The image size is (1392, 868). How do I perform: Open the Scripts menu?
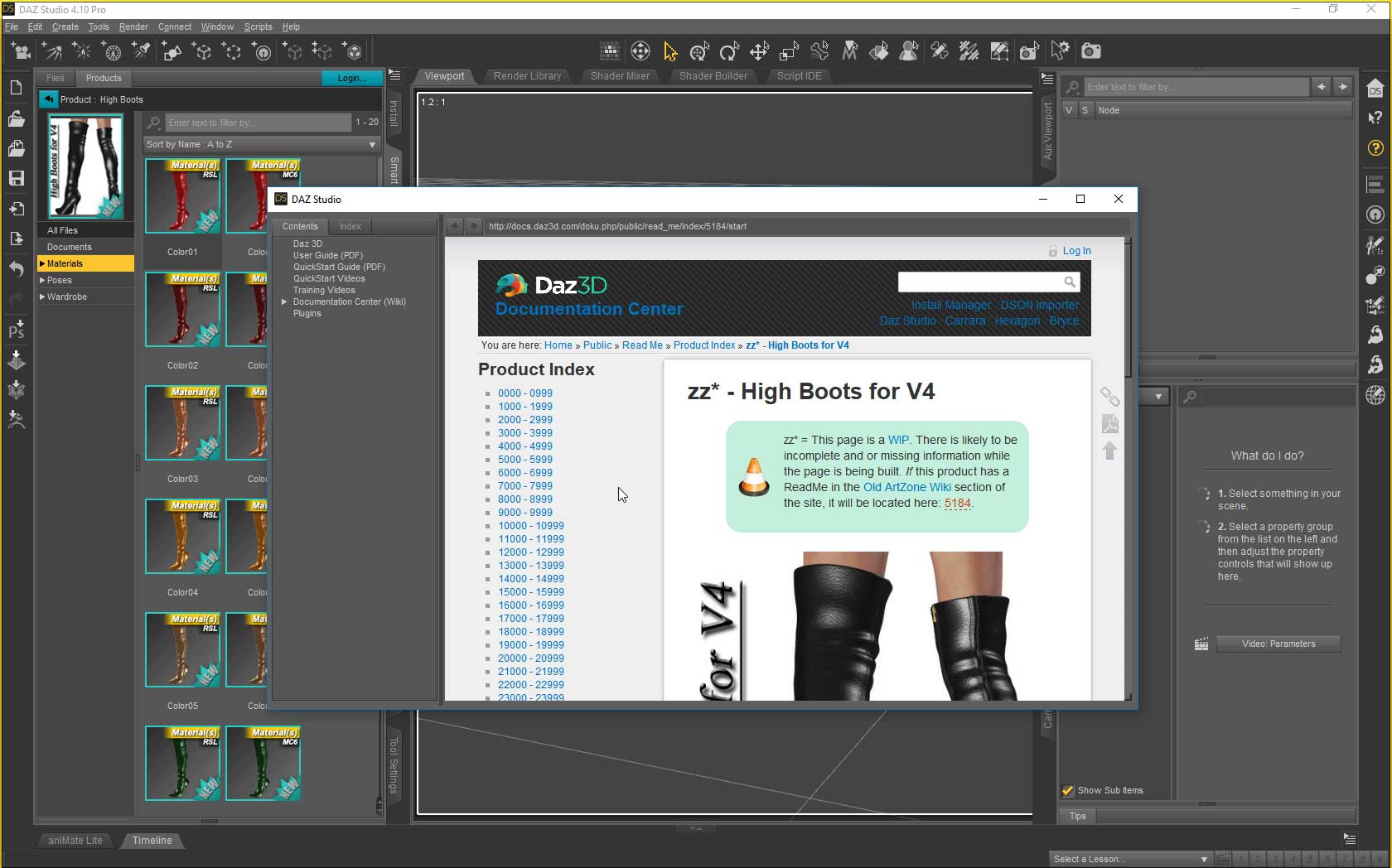(x=258, y=27)
